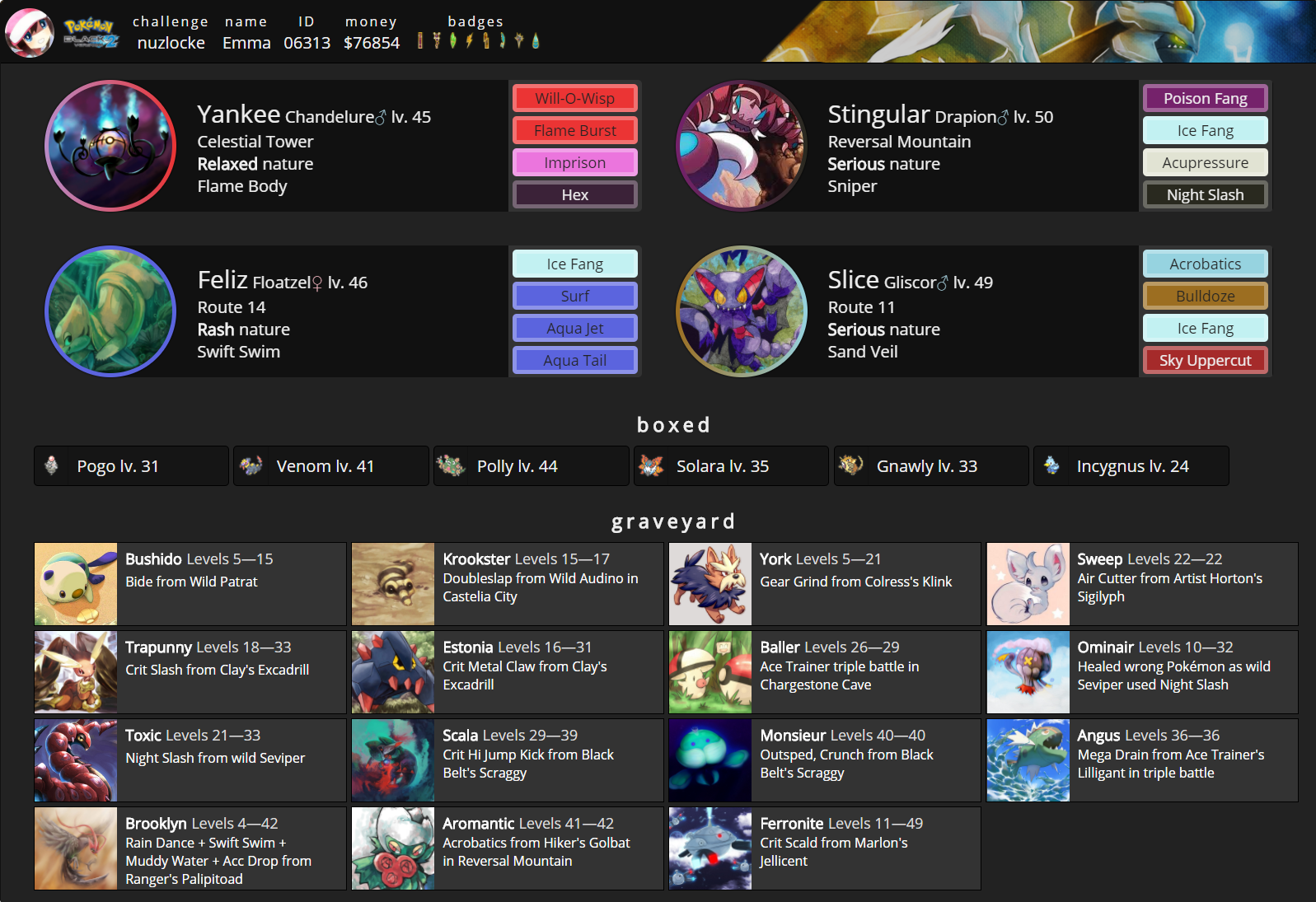
Task: Select Feliz's Aqua Jet move
Action: [x=575, y=329]
